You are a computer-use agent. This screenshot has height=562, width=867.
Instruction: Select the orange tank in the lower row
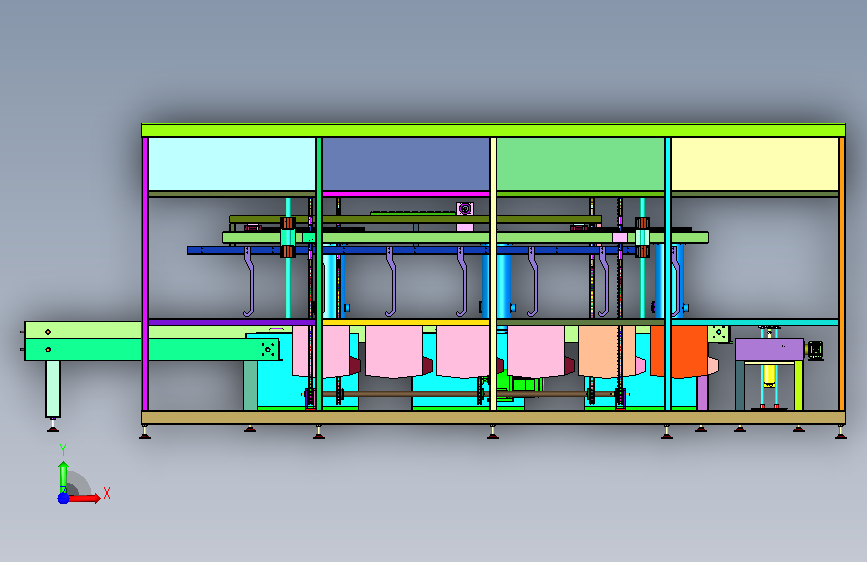pos(679,351)
